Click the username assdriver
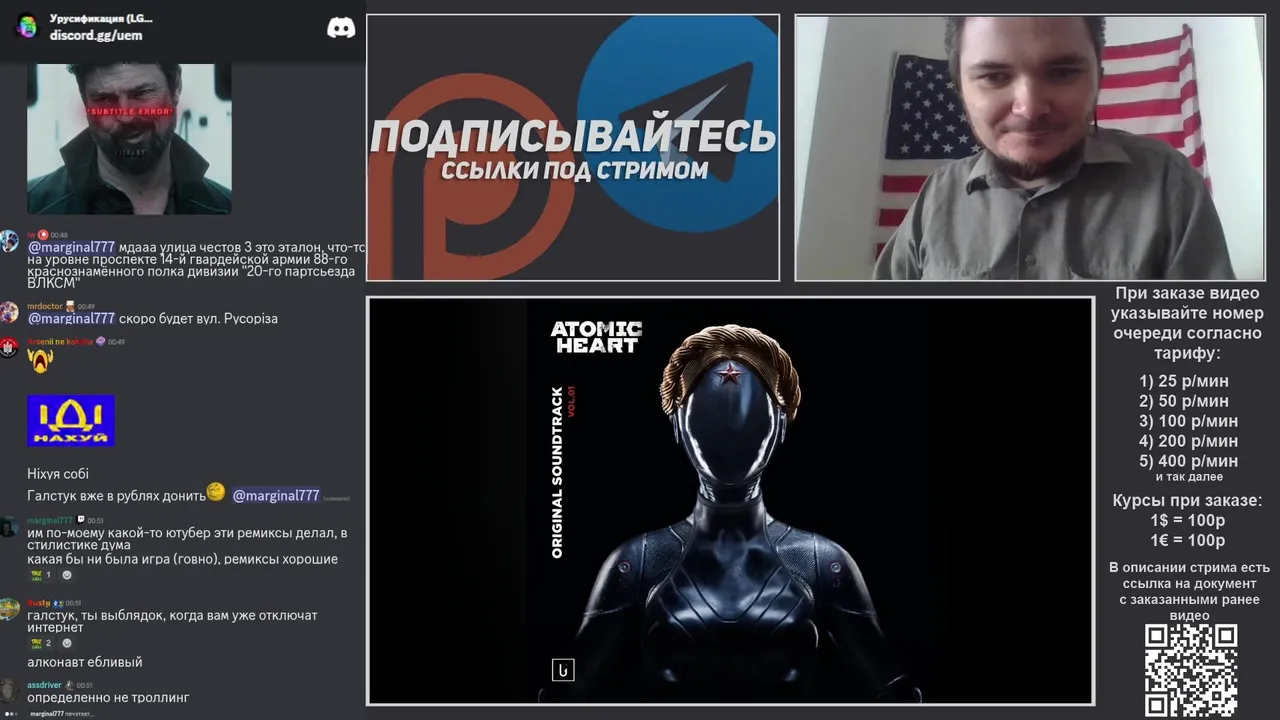Viewport: 1280px width, 720px height. tap(44, 685)
